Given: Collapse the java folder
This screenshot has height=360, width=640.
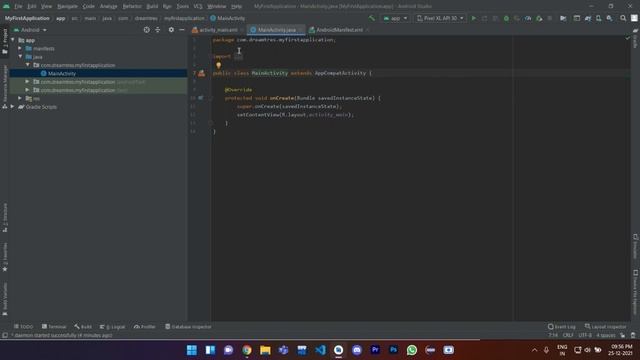Looking at the screenshot, I should tap(20, 57).
